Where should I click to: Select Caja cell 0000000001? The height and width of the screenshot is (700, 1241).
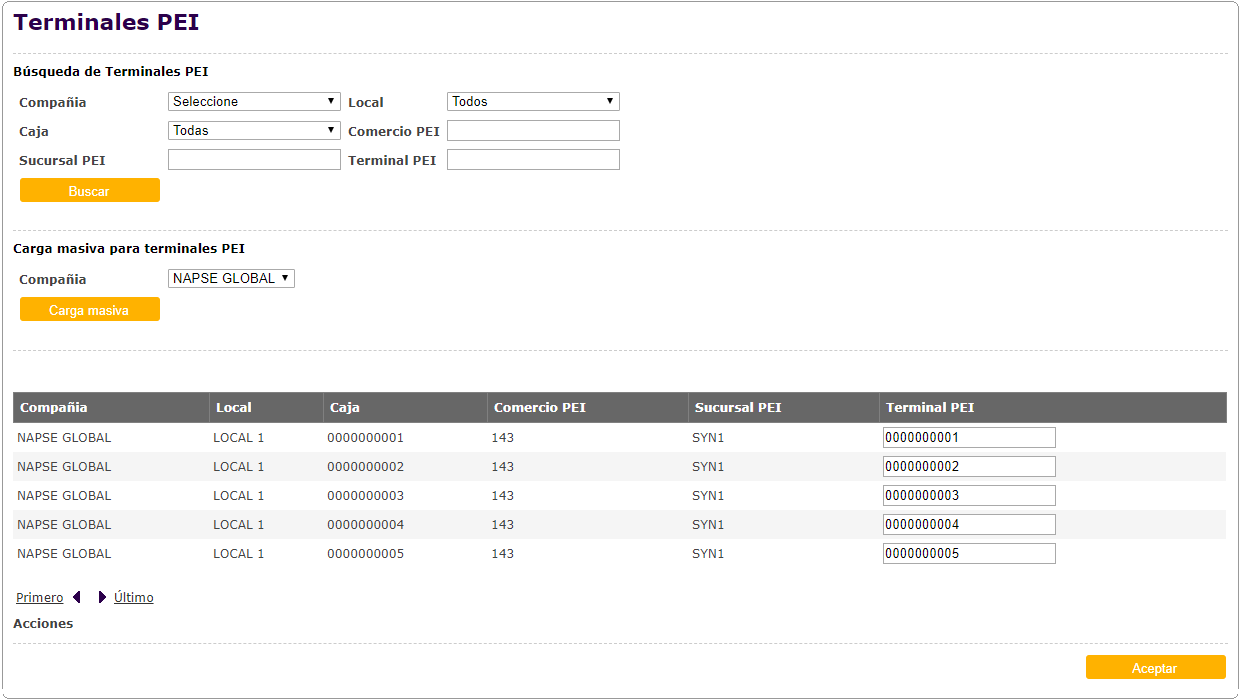pyautogui.click(x=365, y=438)
